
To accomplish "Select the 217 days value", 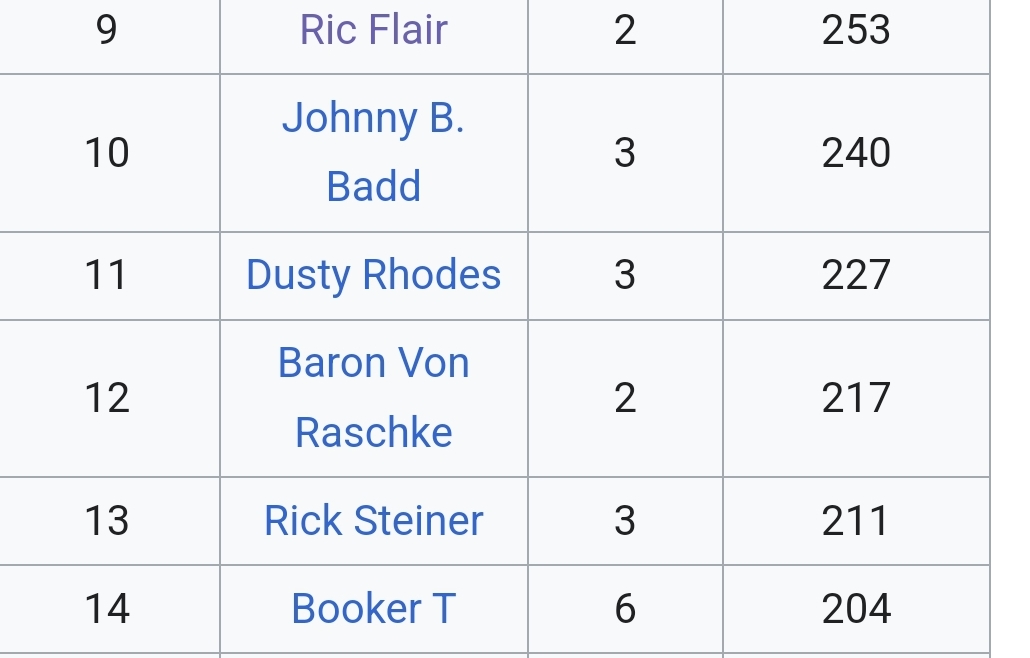I will point(856,398).
